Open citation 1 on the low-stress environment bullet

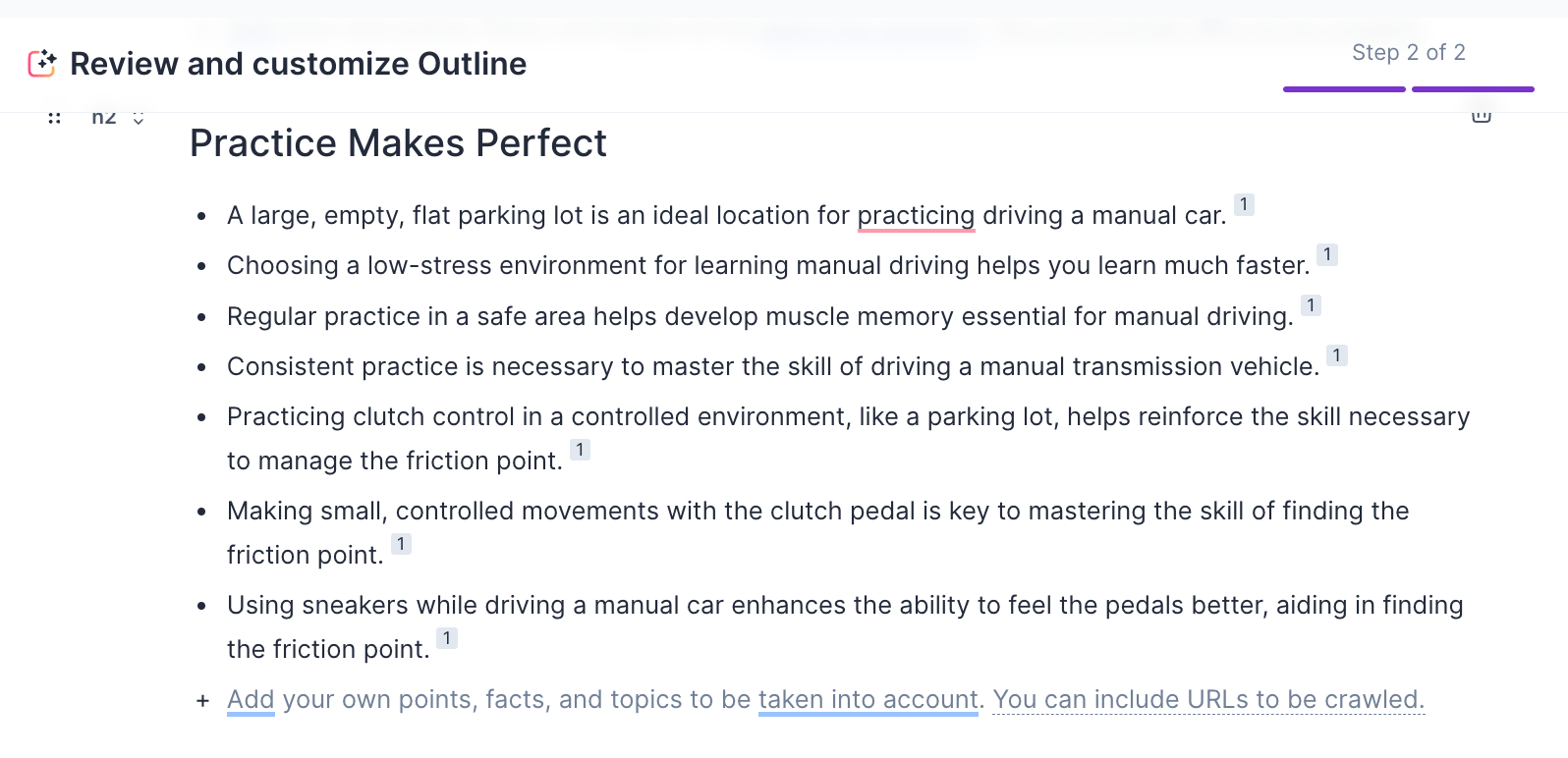coord(1327,254)
